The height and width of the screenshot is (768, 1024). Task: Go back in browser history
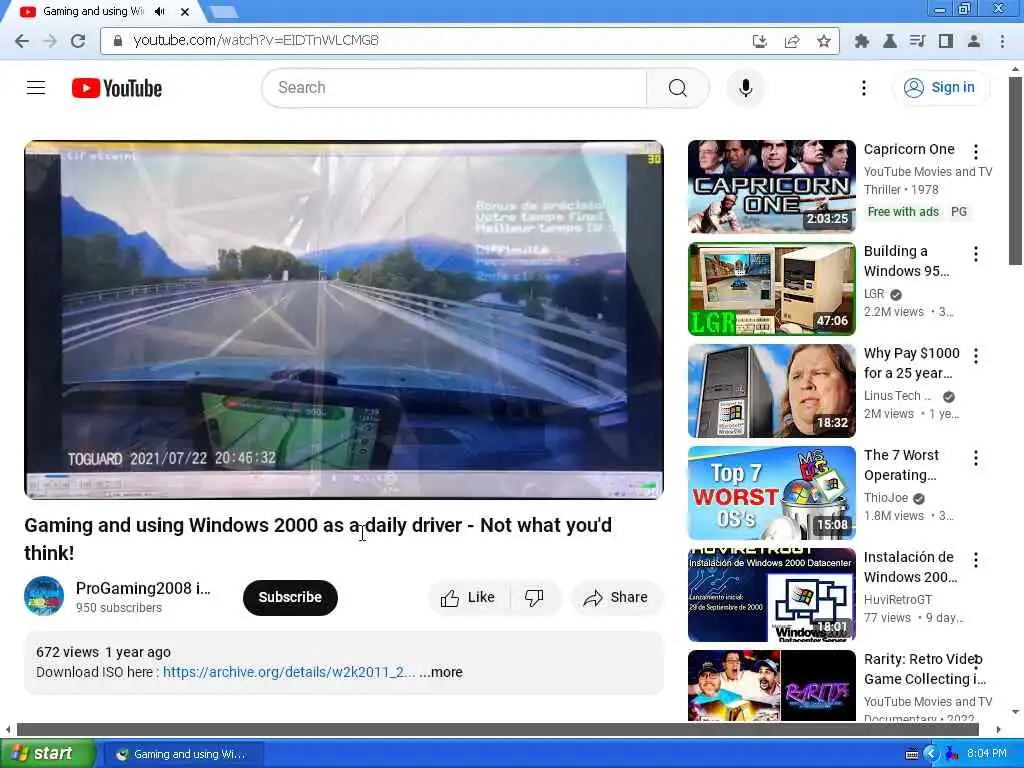pyautogui.click(x=22, y=40)
